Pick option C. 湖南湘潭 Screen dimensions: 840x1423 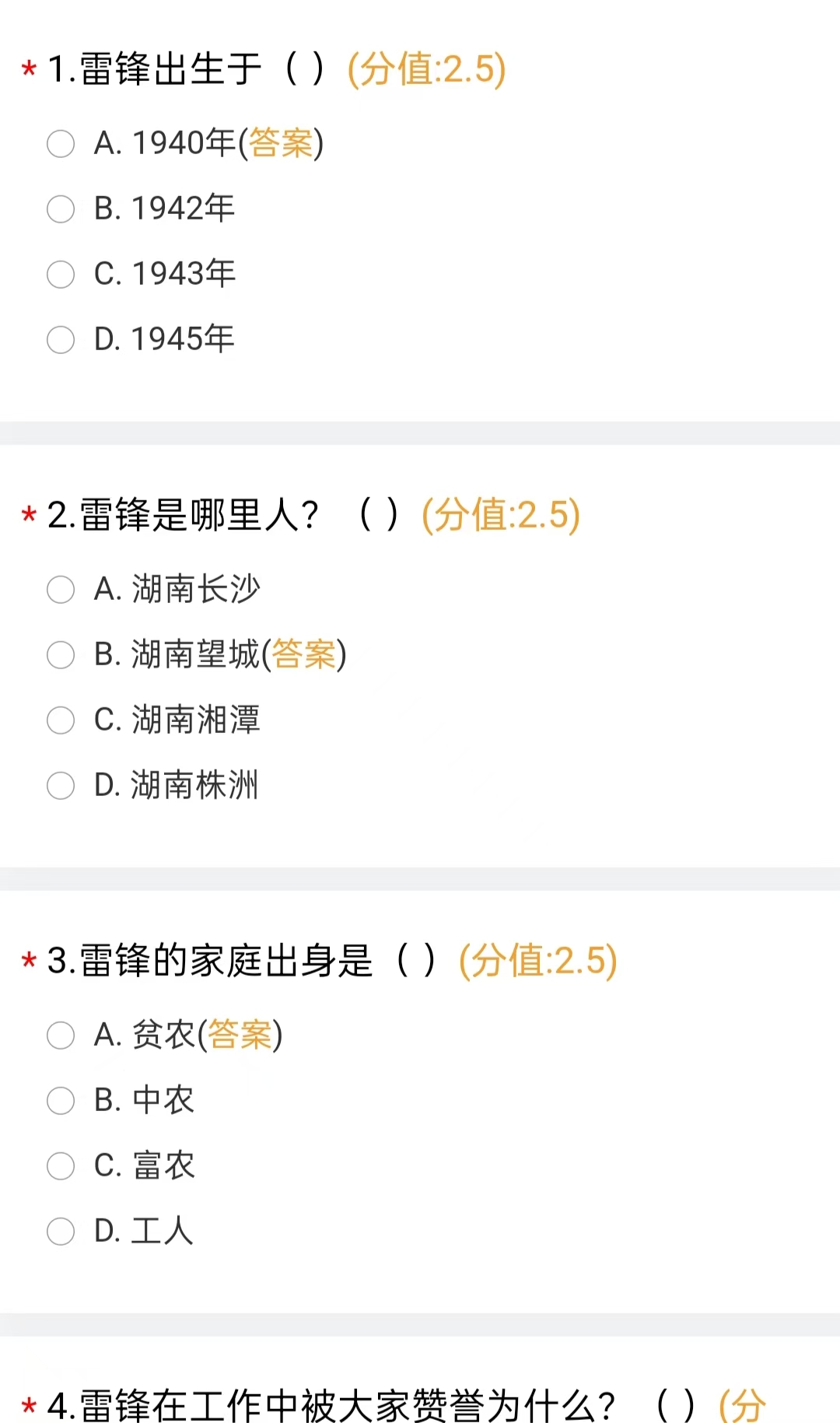(61, 720)
